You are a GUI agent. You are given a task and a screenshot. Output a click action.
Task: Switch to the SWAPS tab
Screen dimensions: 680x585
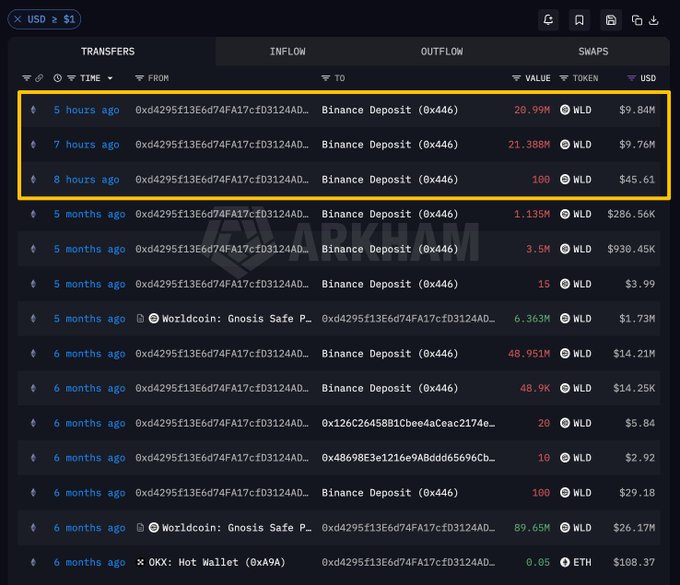click(593, 52)
